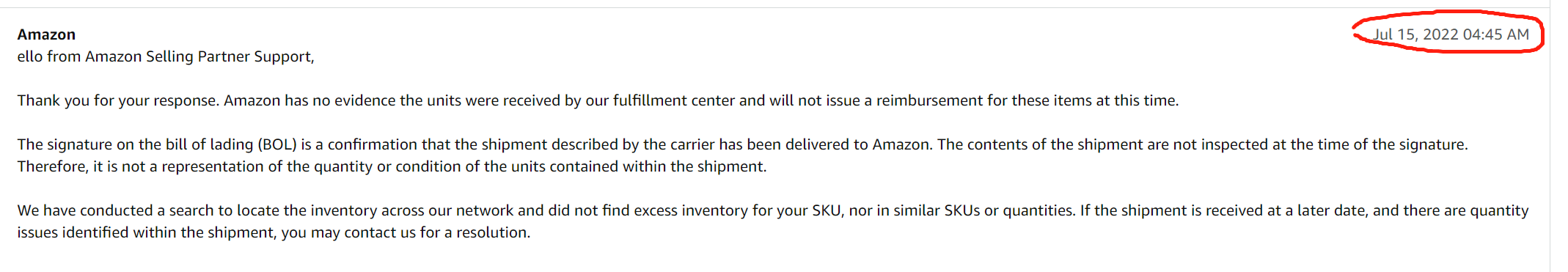The width and height of the screenshot is (1568, 272).
Task: Click the words 'fulfillment center' in the message
Action: [673, 100]
